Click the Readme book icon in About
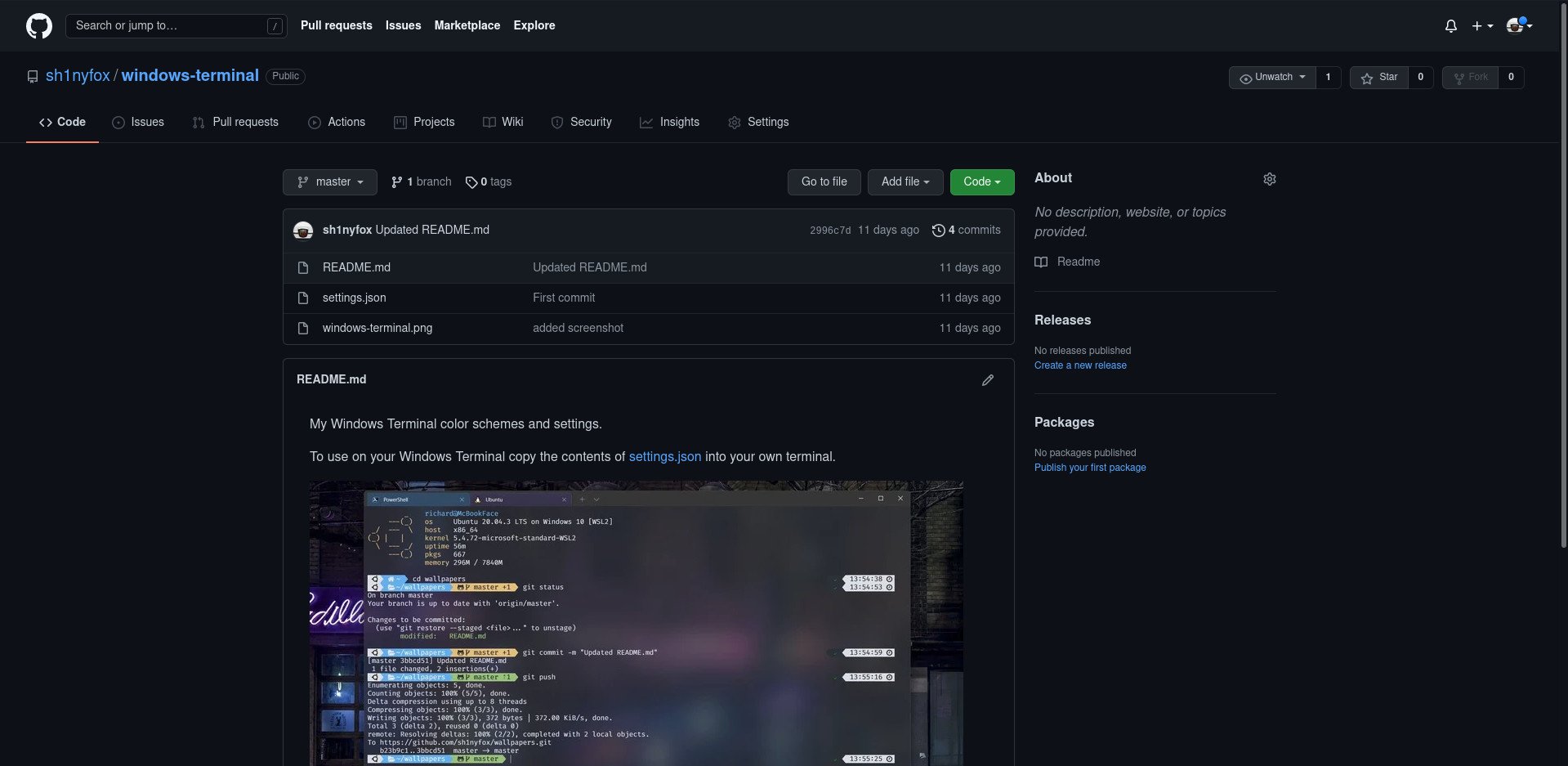1568x766 pixels. 1041,262
